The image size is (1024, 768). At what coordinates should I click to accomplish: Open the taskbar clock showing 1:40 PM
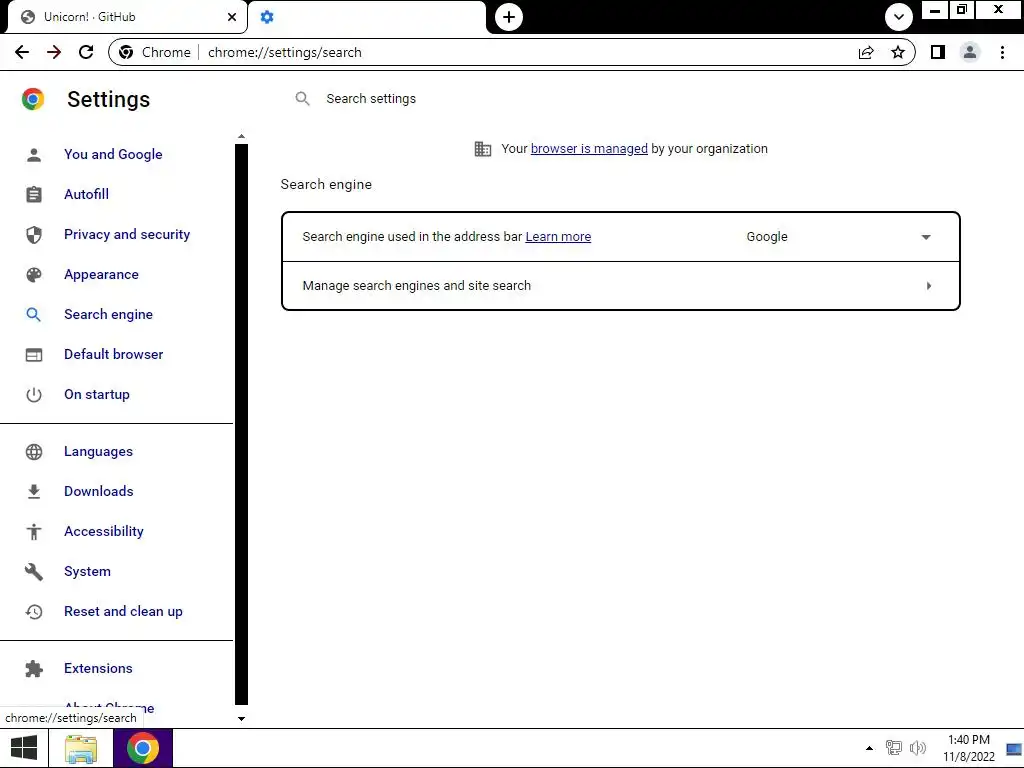968,748
